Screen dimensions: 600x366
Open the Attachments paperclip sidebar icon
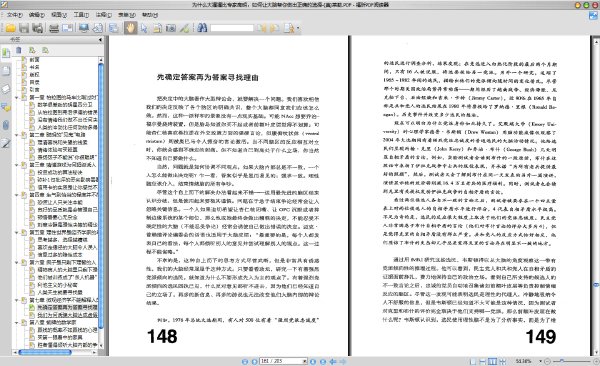(x=6, y=125)
